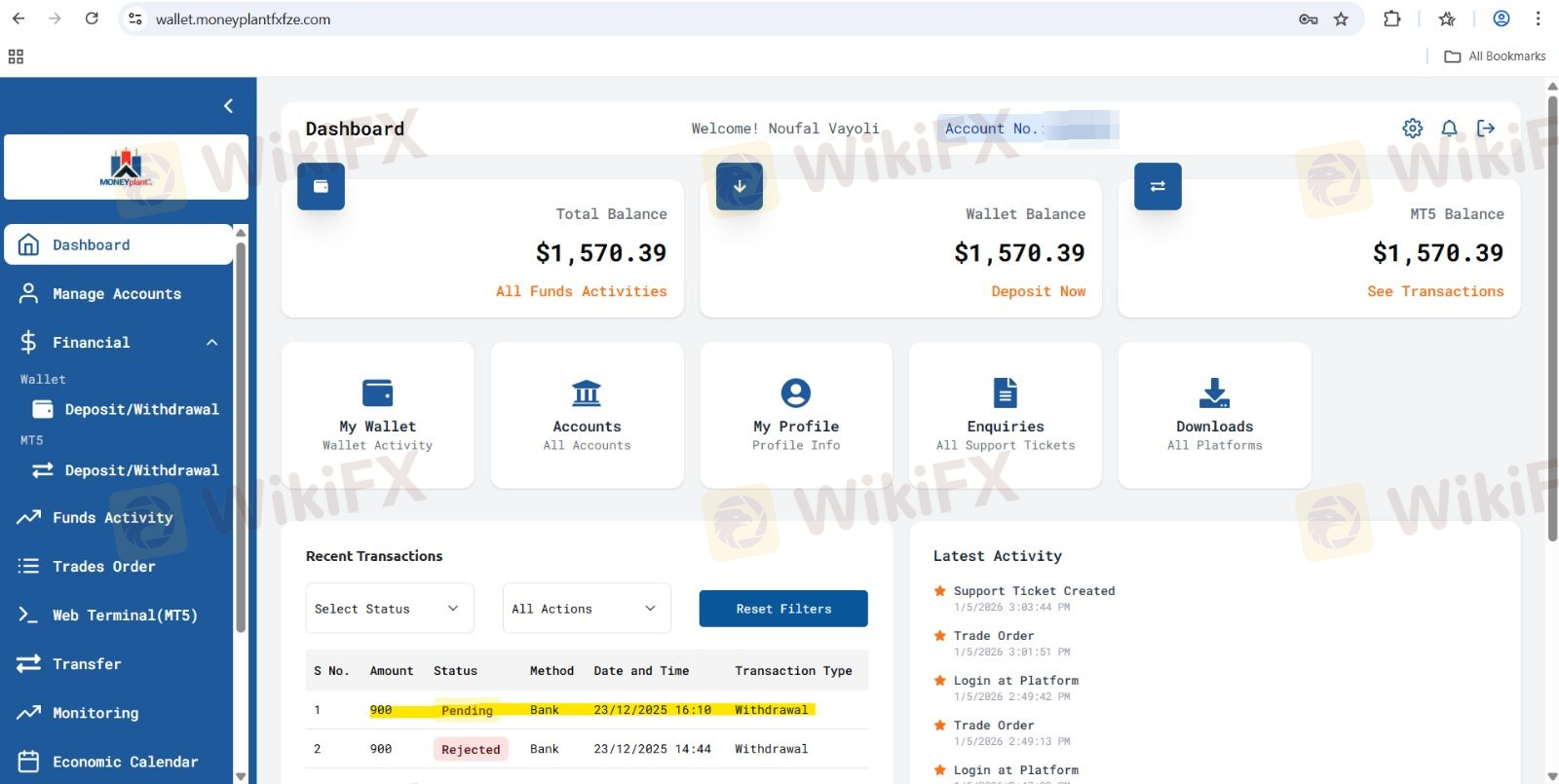
Task: Open My Profile card icon
Action: coord(795,393)
